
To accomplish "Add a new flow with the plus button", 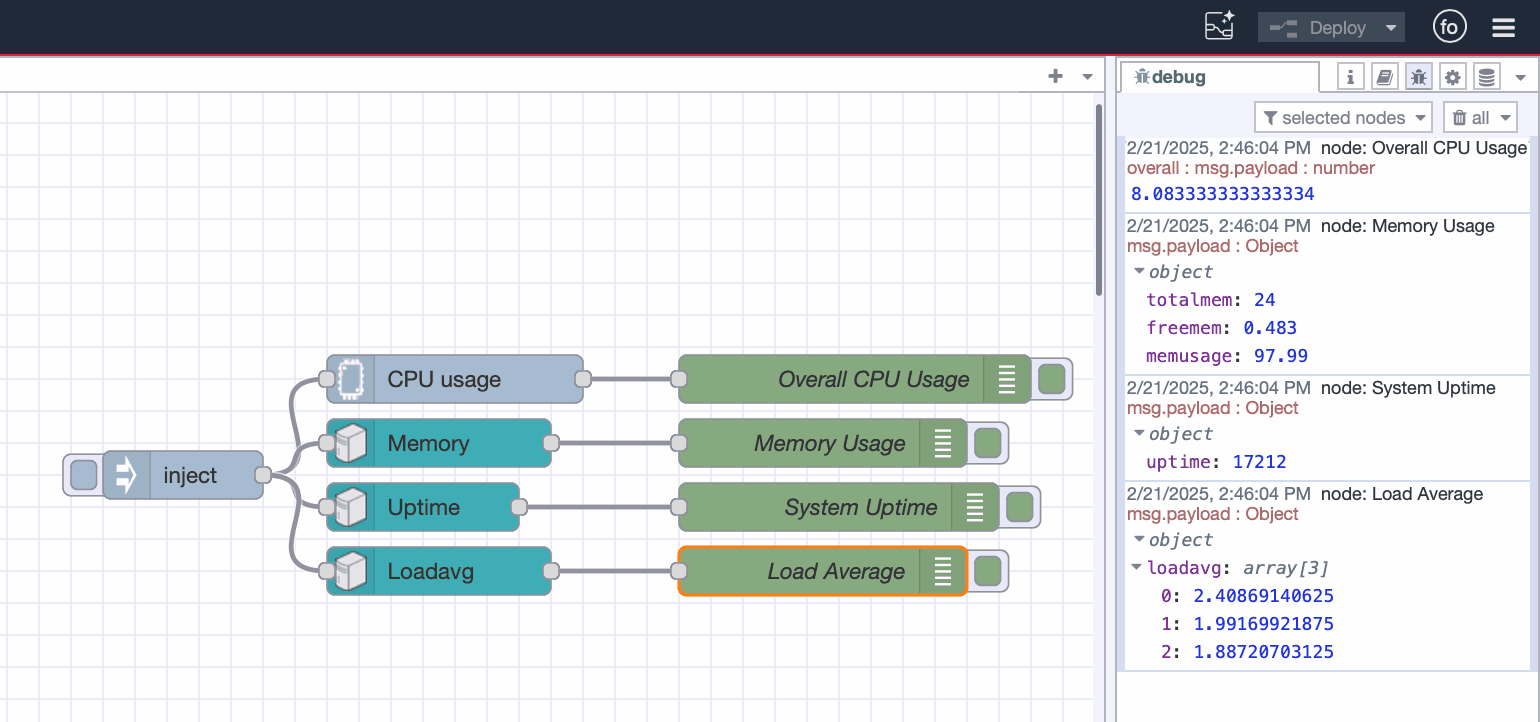I will (1055, 76).
